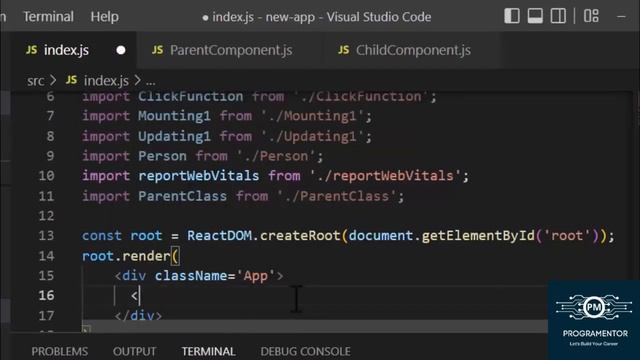Click the JS icon on ParentComponent.js tab
The height and width of the screenshot is (360, 640).
[158, 50]
